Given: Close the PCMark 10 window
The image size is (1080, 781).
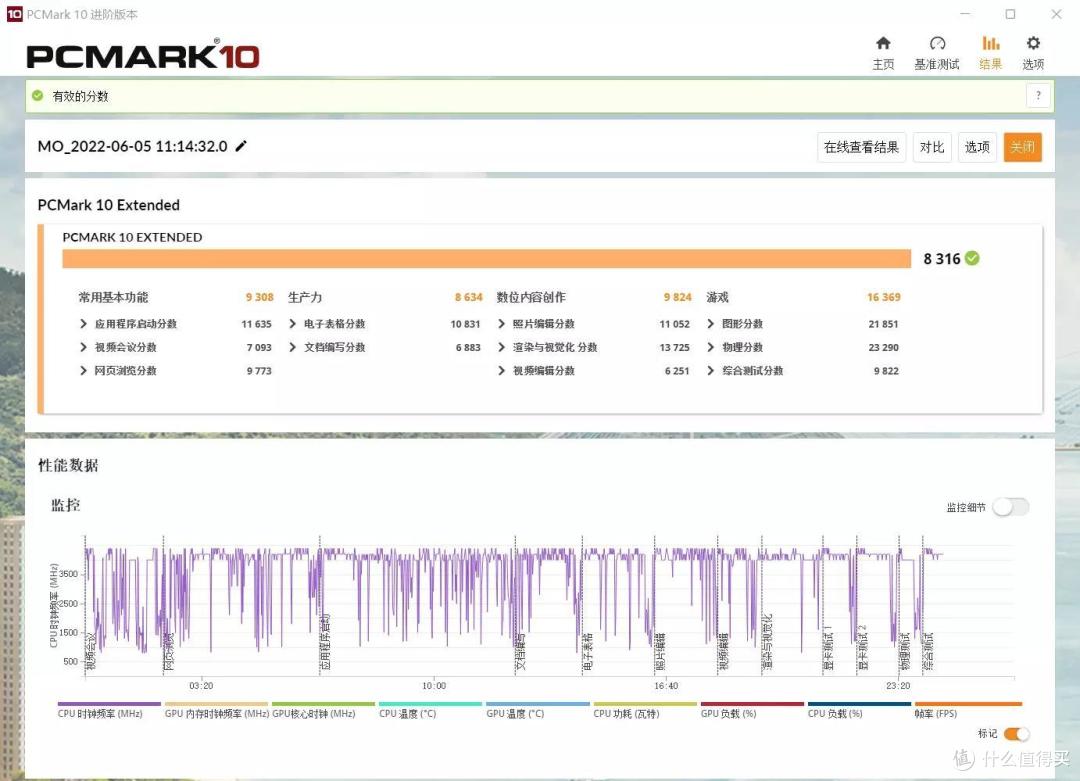Looking at the screenshot, I should tap(1057, 14).
